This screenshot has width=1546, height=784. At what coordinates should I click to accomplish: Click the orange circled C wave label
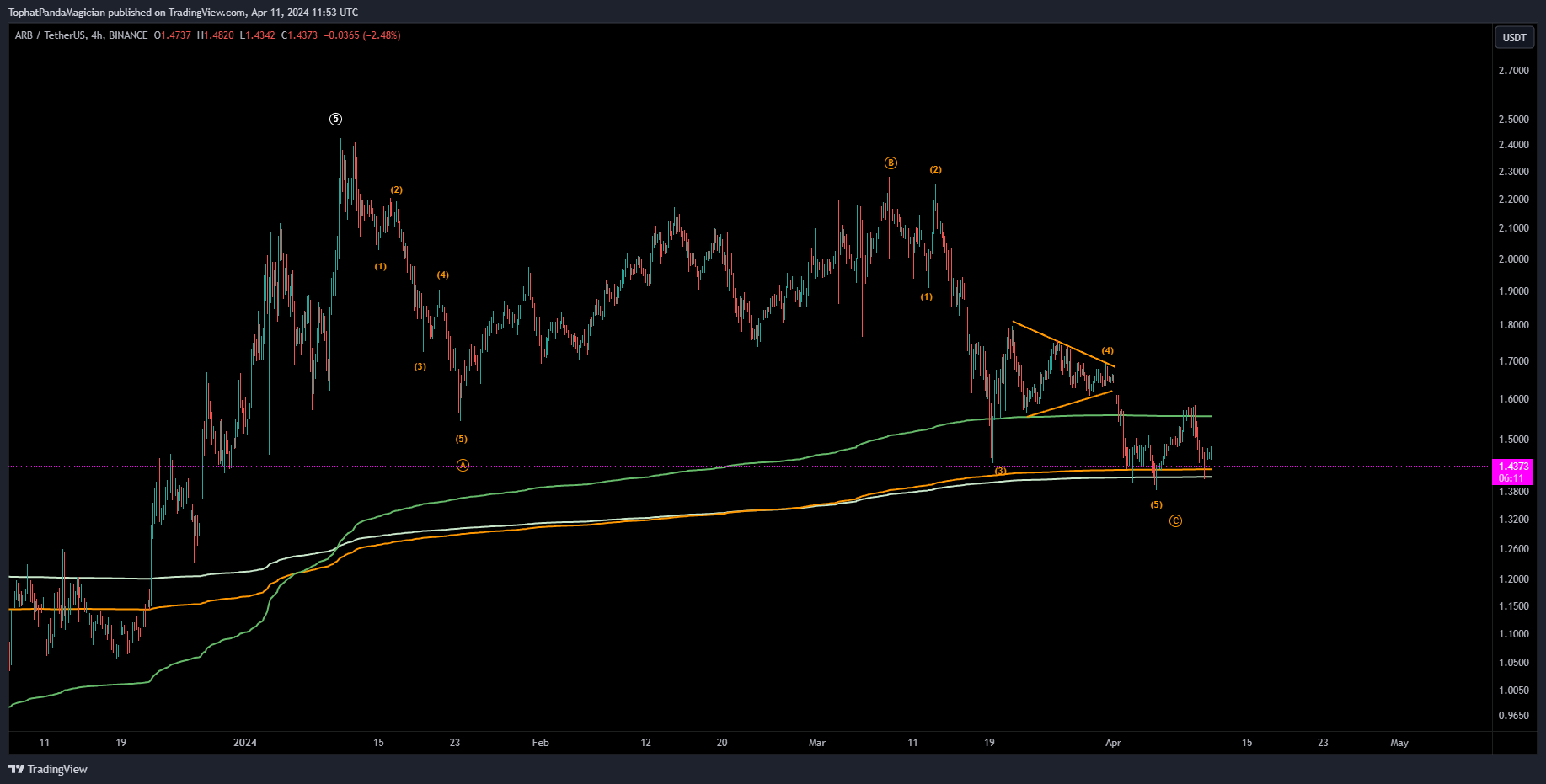click(1175, 521)
